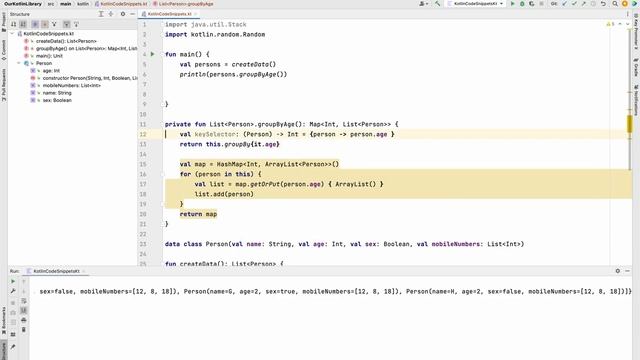The image size is (640, 360).
Task: Click the Git push arrow icon
Action: (x=583, y=4)
